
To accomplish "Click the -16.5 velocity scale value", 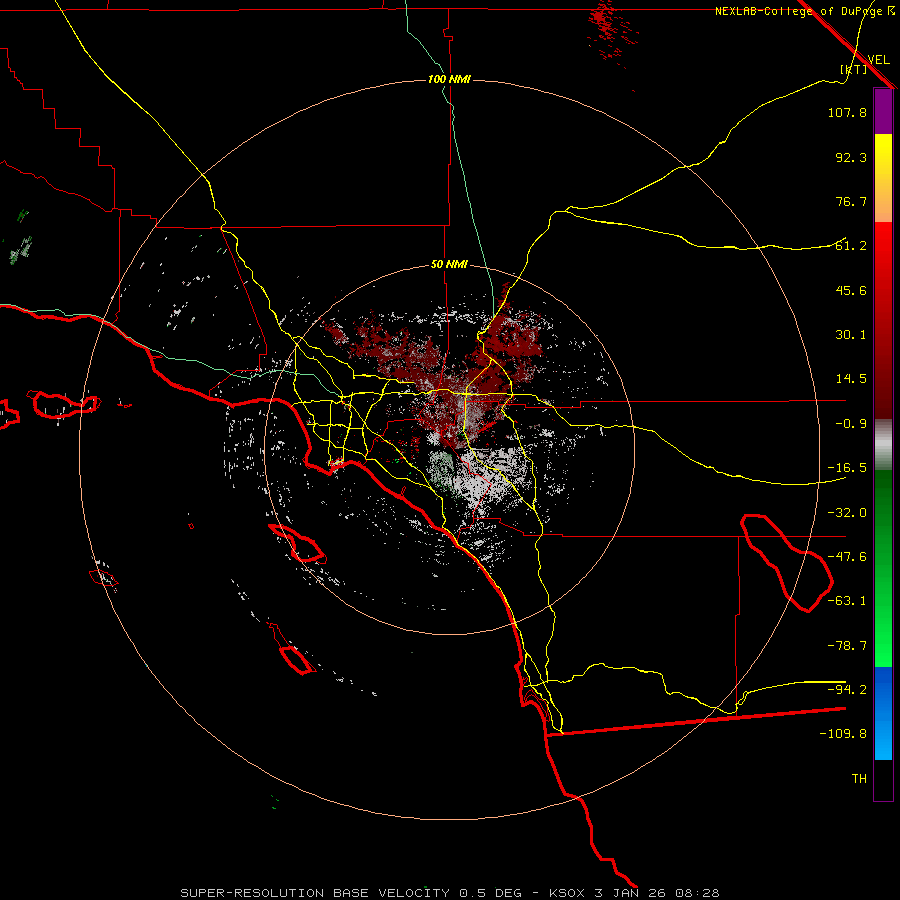I will pos(847,468).
